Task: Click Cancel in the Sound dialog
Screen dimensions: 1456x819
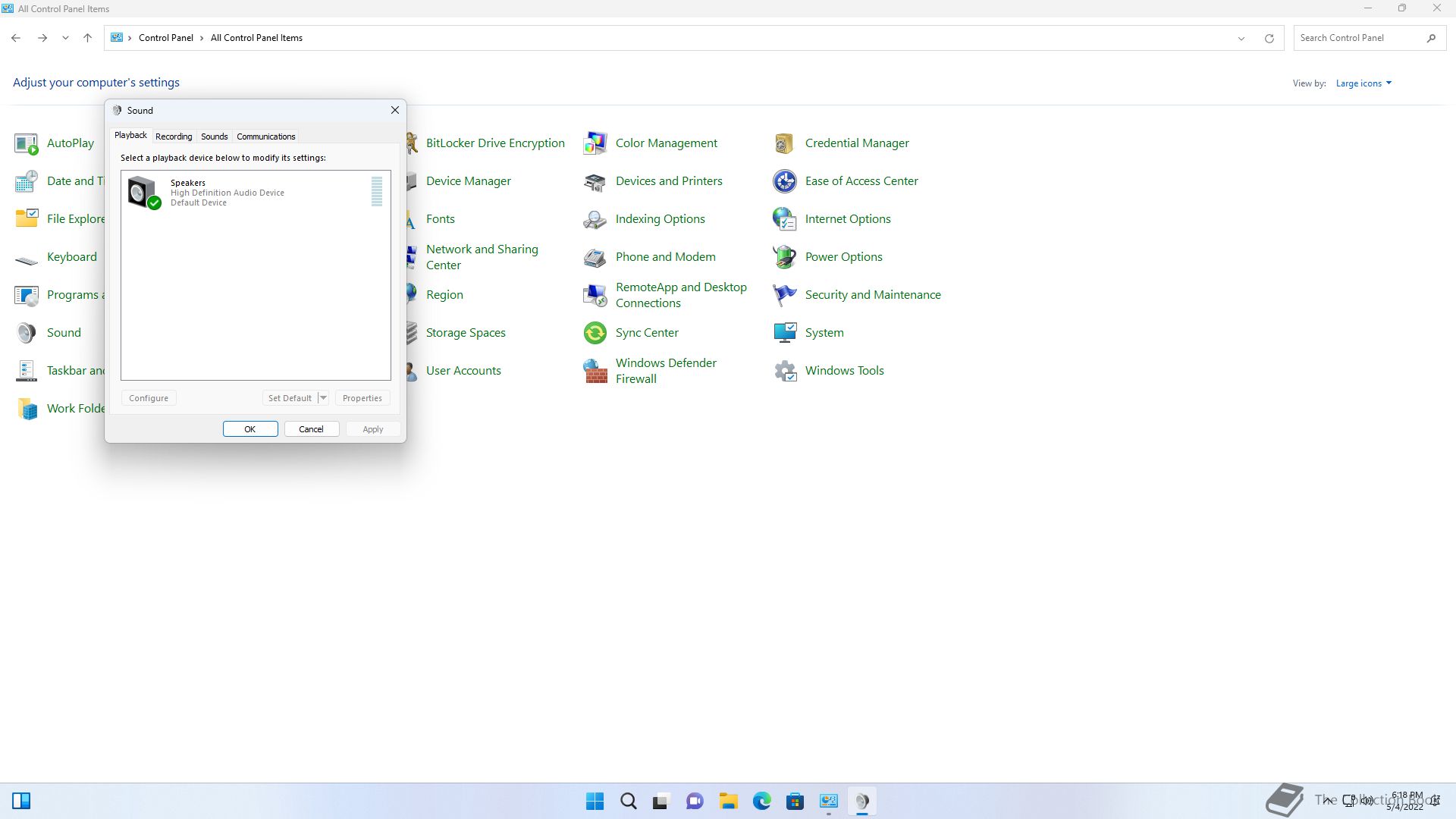Action: click(311, 429)
